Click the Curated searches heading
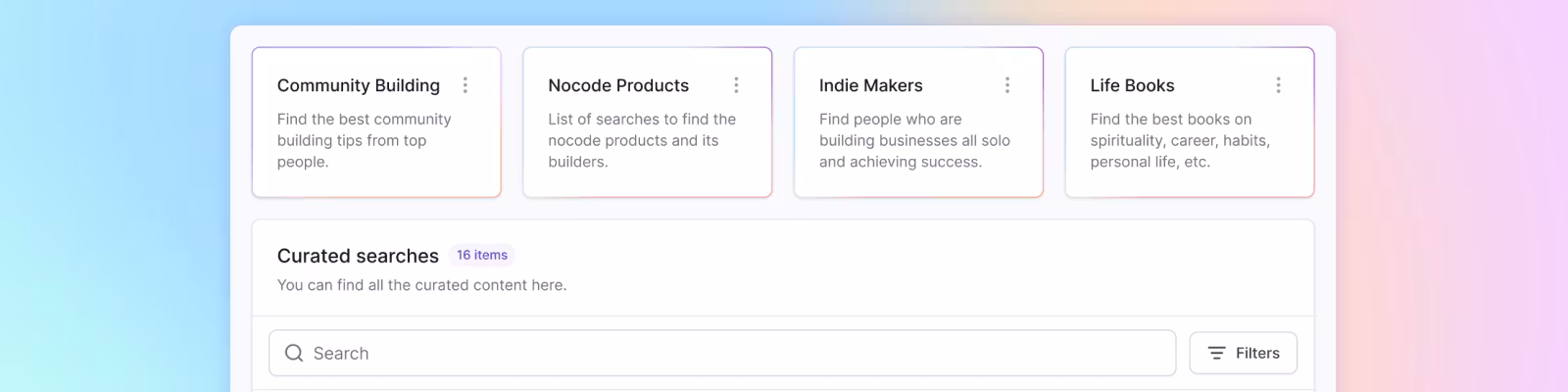This screenshot has width=1568, height=392. (x=358, y=256)
